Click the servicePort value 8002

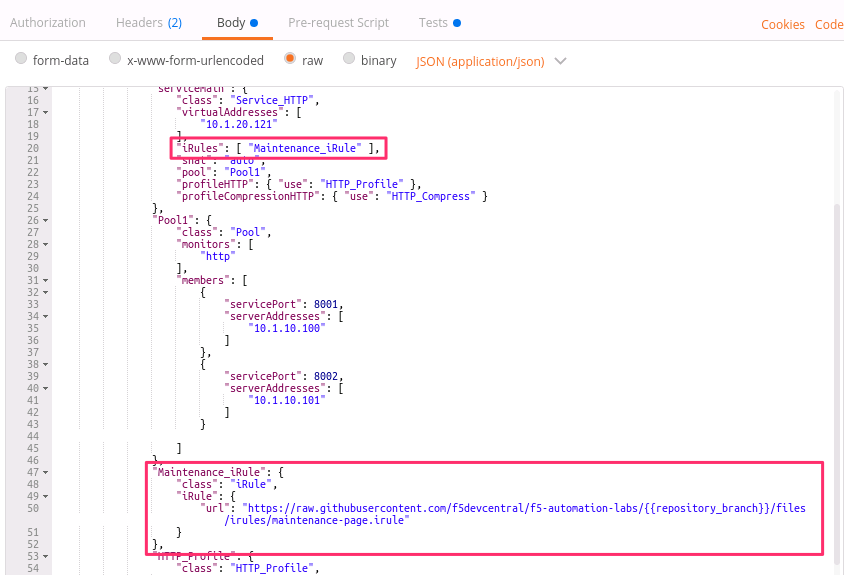point(326,376)
